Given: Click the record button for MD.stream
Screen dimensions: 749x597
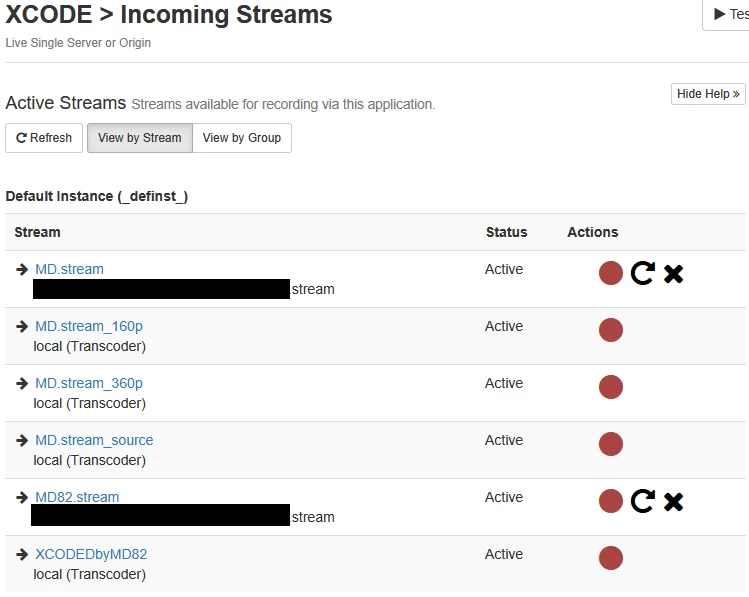Looking at the screenshot, I should point(610,273).
